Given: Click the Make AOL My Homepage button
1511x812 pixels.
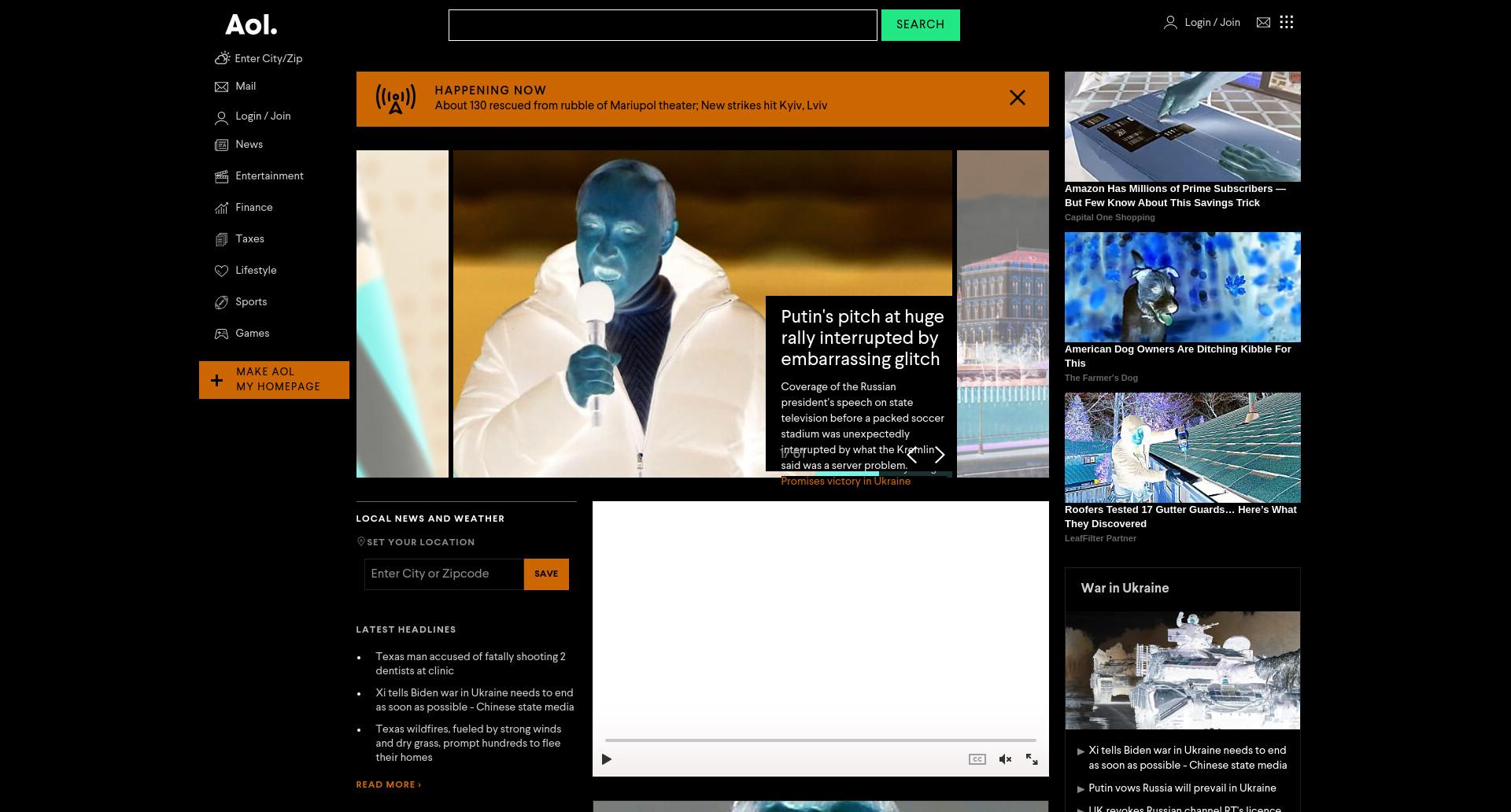Looking at the screenshot, I should pyautogui.click(x=274, y=380).
